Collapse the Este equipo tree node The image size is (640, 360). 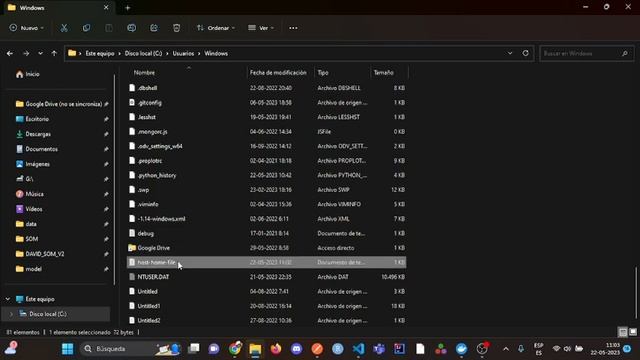coord(8,299)
